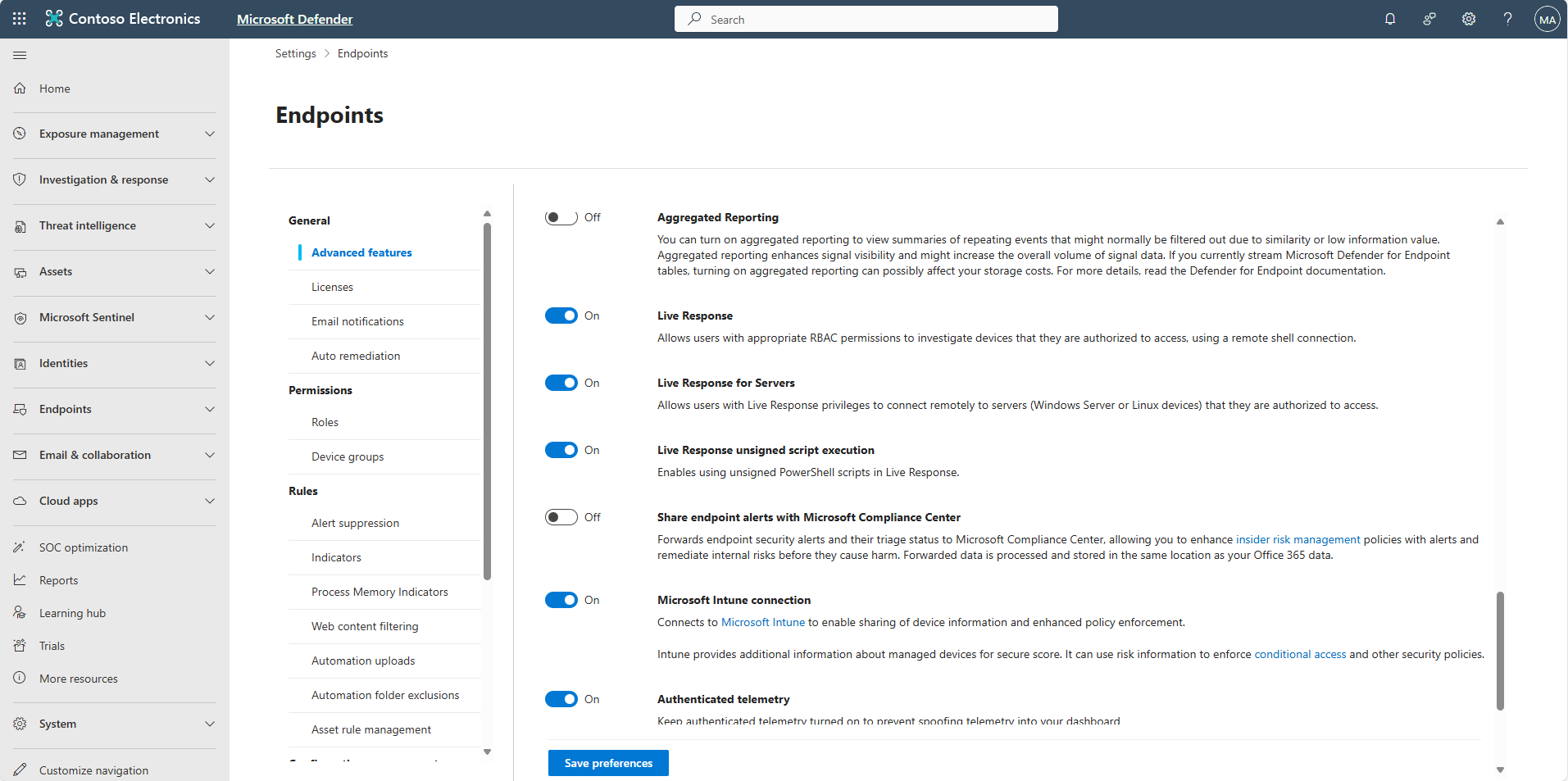This screenshot has height=781, width=1568.
Task: Click the System gear icon in sidebar
Action: pos(20,724)
